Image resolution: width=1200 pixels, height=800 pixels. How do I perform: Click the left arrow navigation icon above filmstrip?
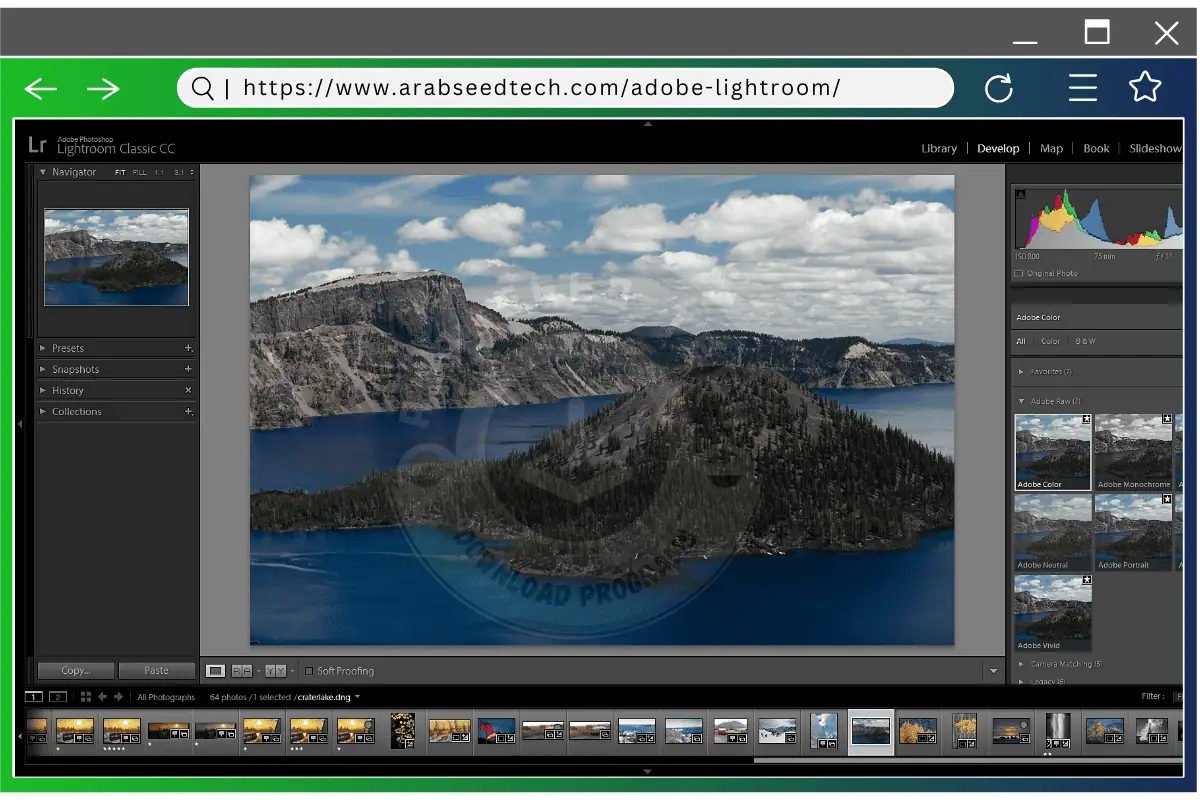coord(103,696)
